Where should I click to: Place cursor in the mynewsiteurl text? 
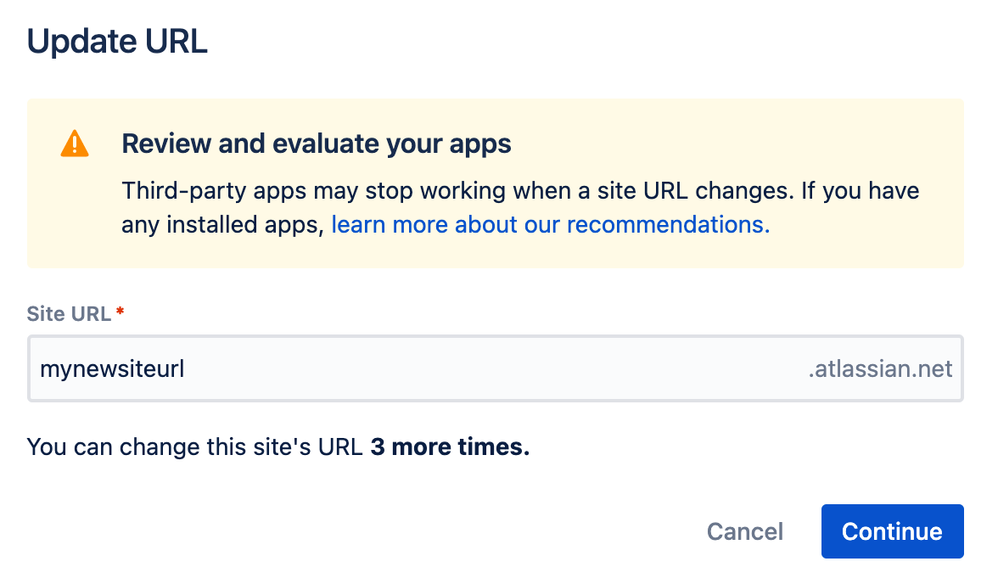(112, 369)
